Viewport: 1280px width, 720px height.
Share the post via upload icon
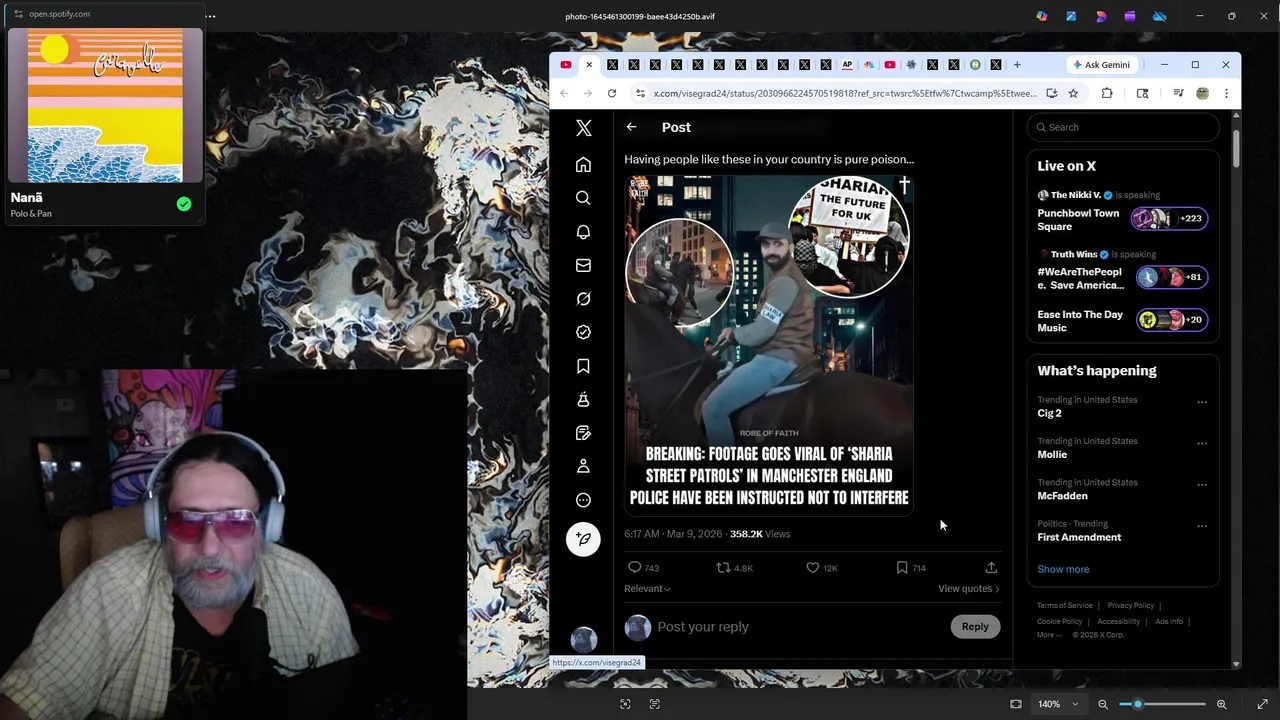coord(991,567)
